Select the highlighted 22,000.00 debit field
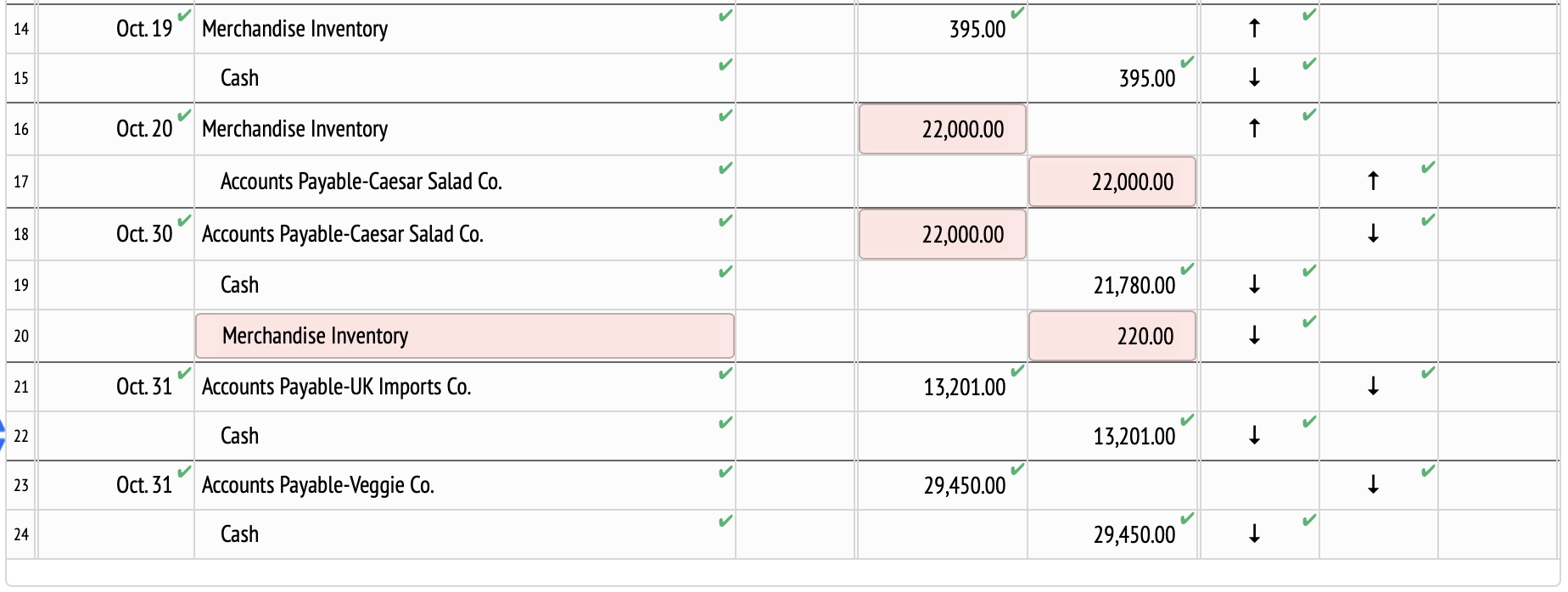1568x592 pixels. coord(942,129)
